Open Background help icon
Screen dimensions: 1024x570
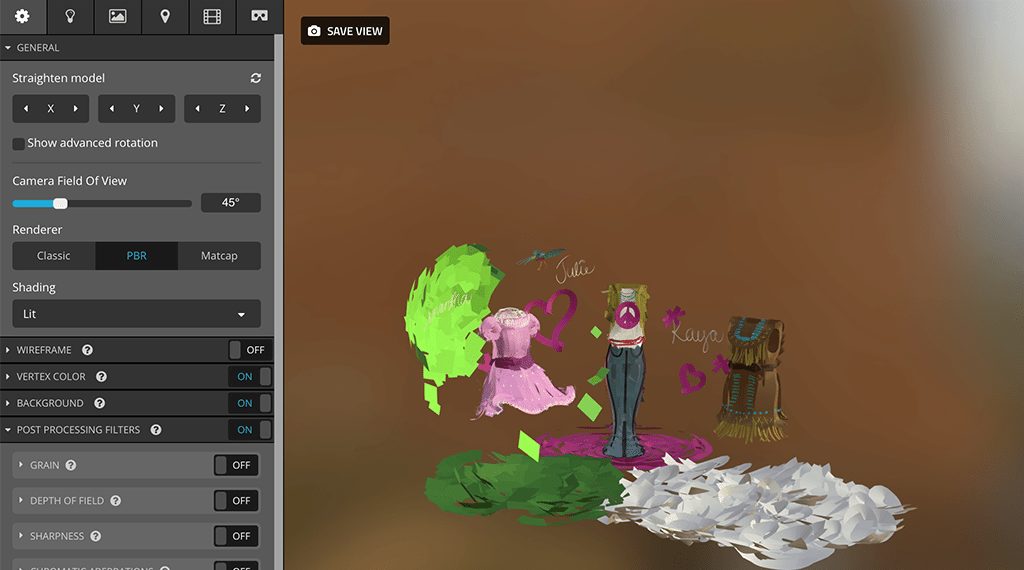[x=99, y=404]
